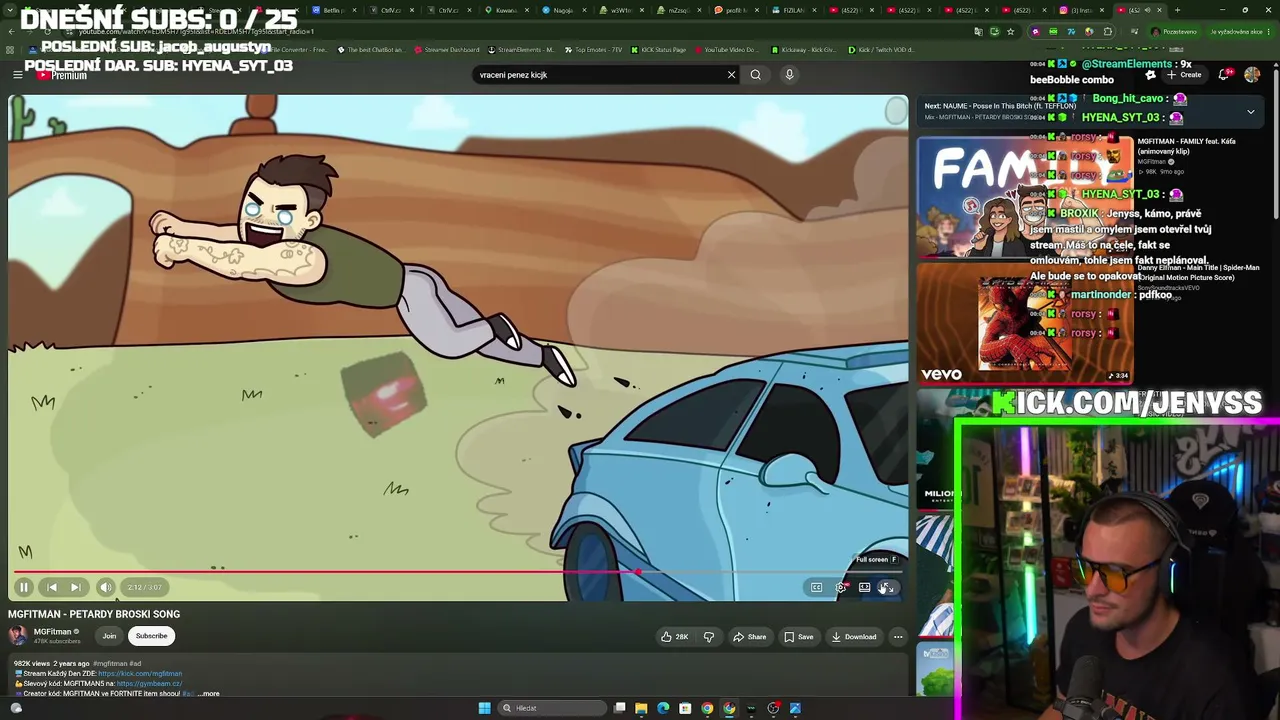Viewport: 1280px width, 720px height.
Task: Open the YouTube Video Do... bookmark
Action: tap(725, 50)
